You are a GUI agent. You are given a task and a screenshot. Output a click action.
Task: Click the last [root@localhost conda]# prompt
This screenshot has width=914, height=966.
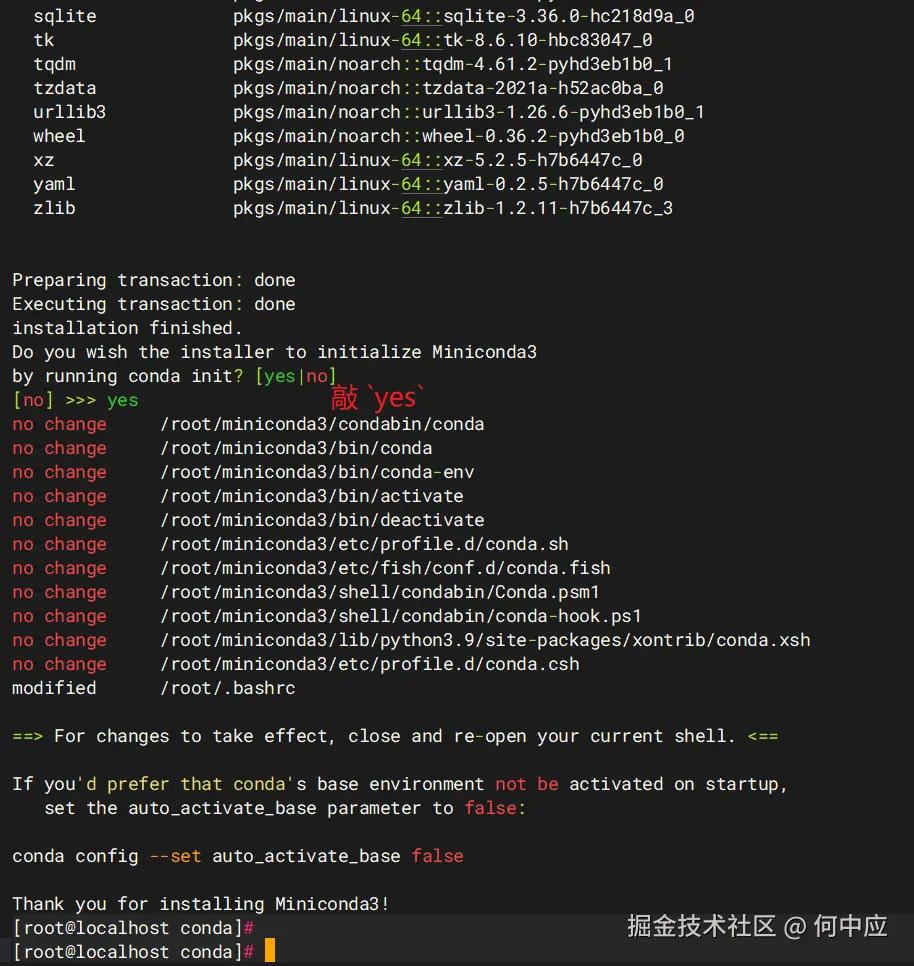coord(133,952)
